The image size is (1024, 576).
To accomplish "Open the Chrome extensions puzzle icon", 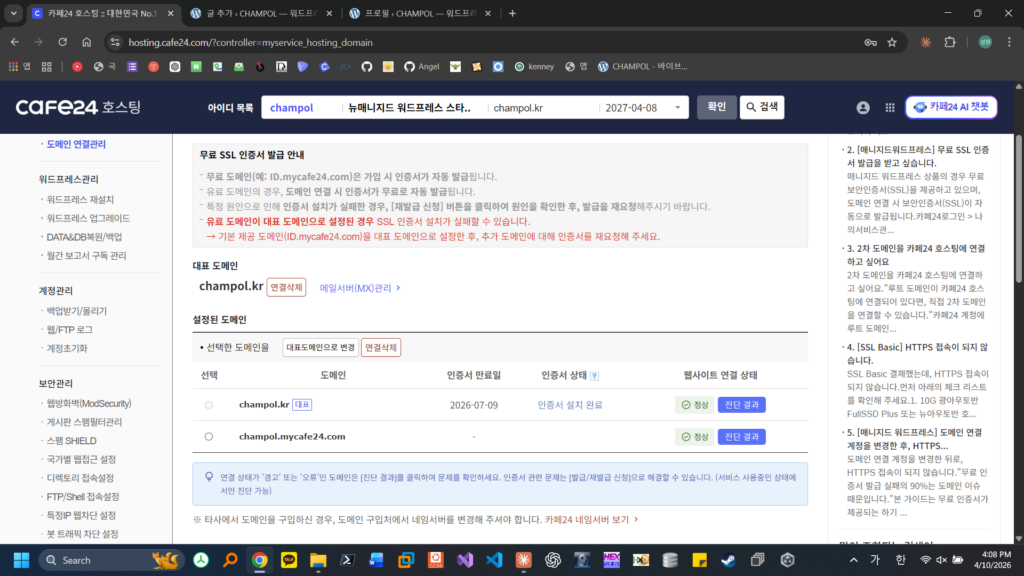I will tap(950, 42).
